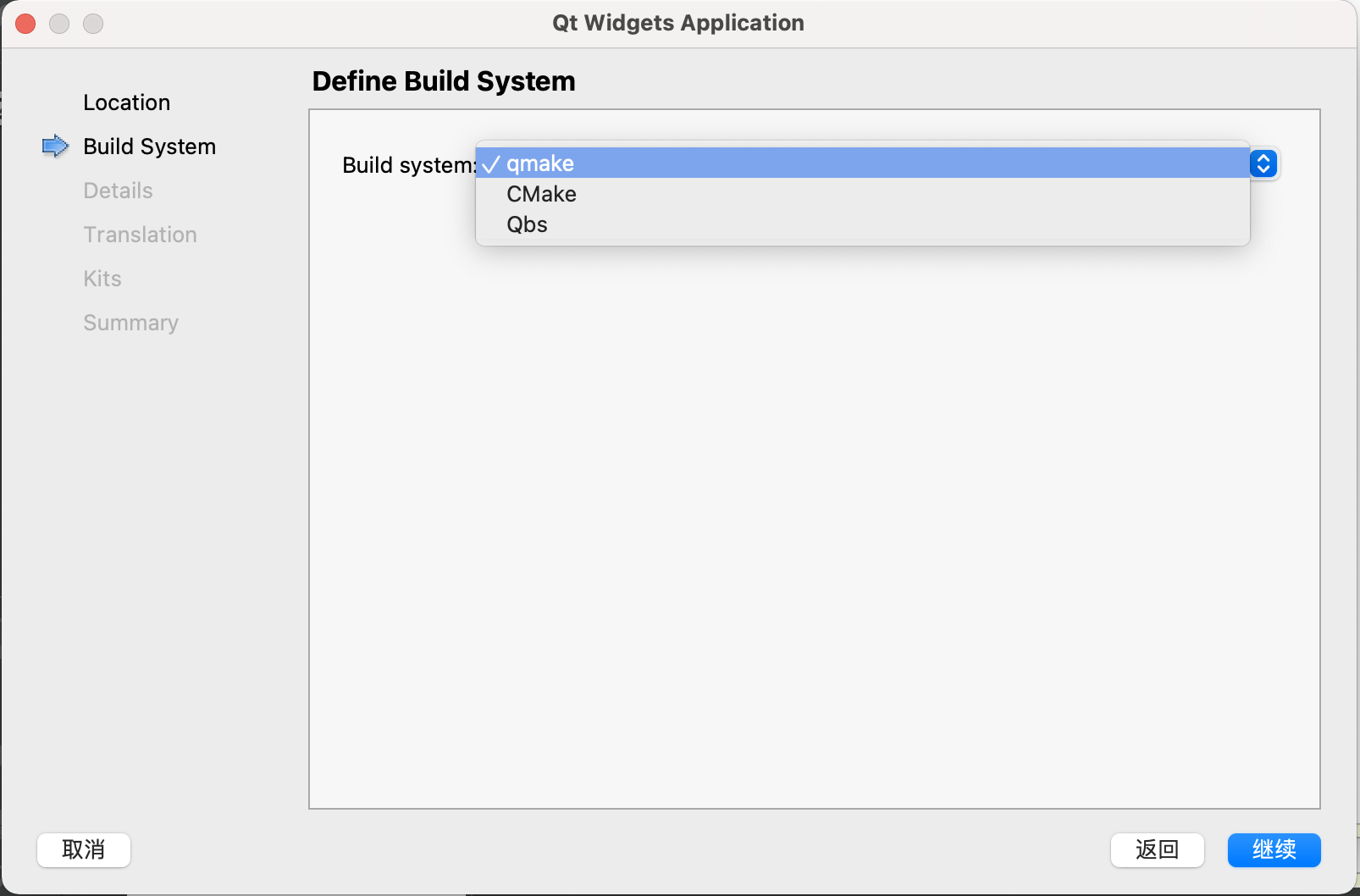Image resolution: width=1360 pixels, height=896 pixels.
Task: Select the Translation step in sidebar
Action: 140,234
